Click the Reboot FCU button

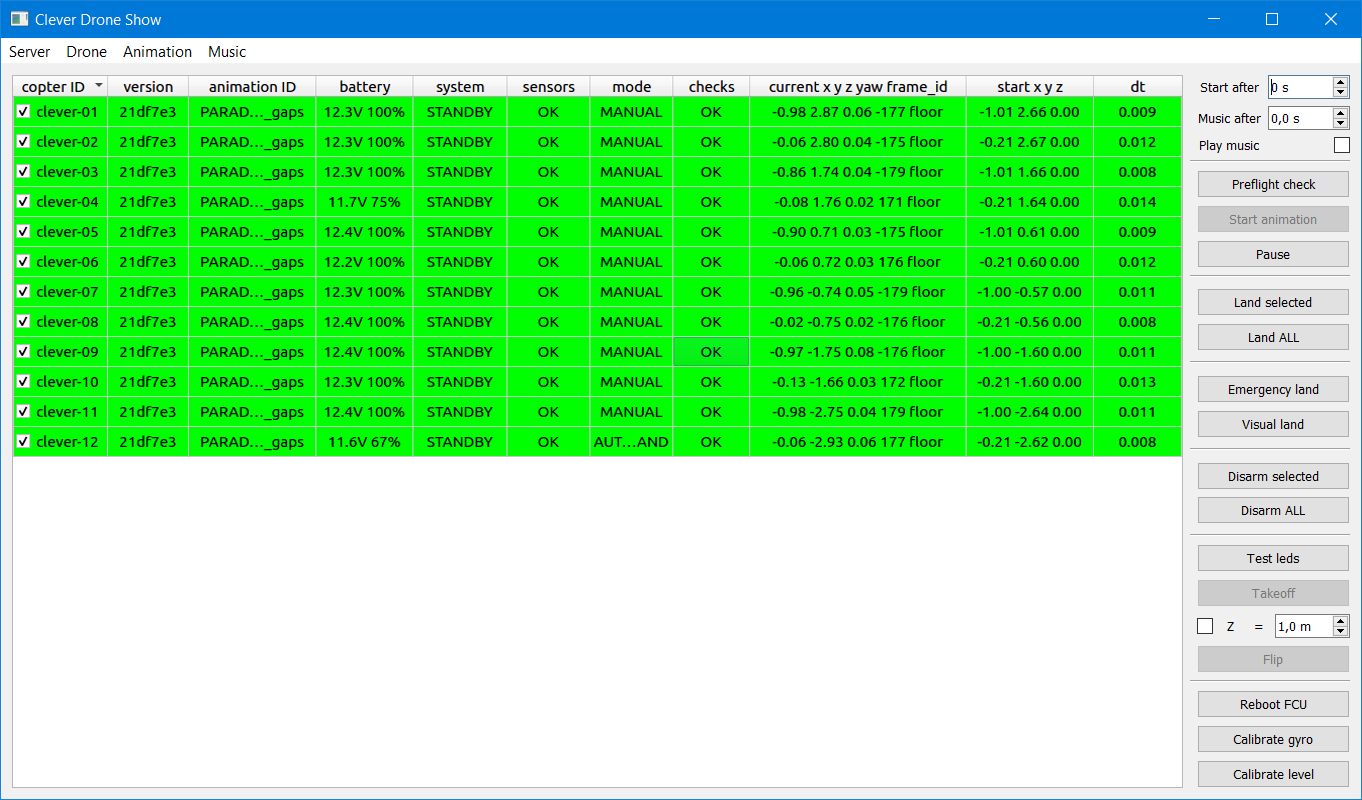pyautogui.click(x=1273, y=704)
